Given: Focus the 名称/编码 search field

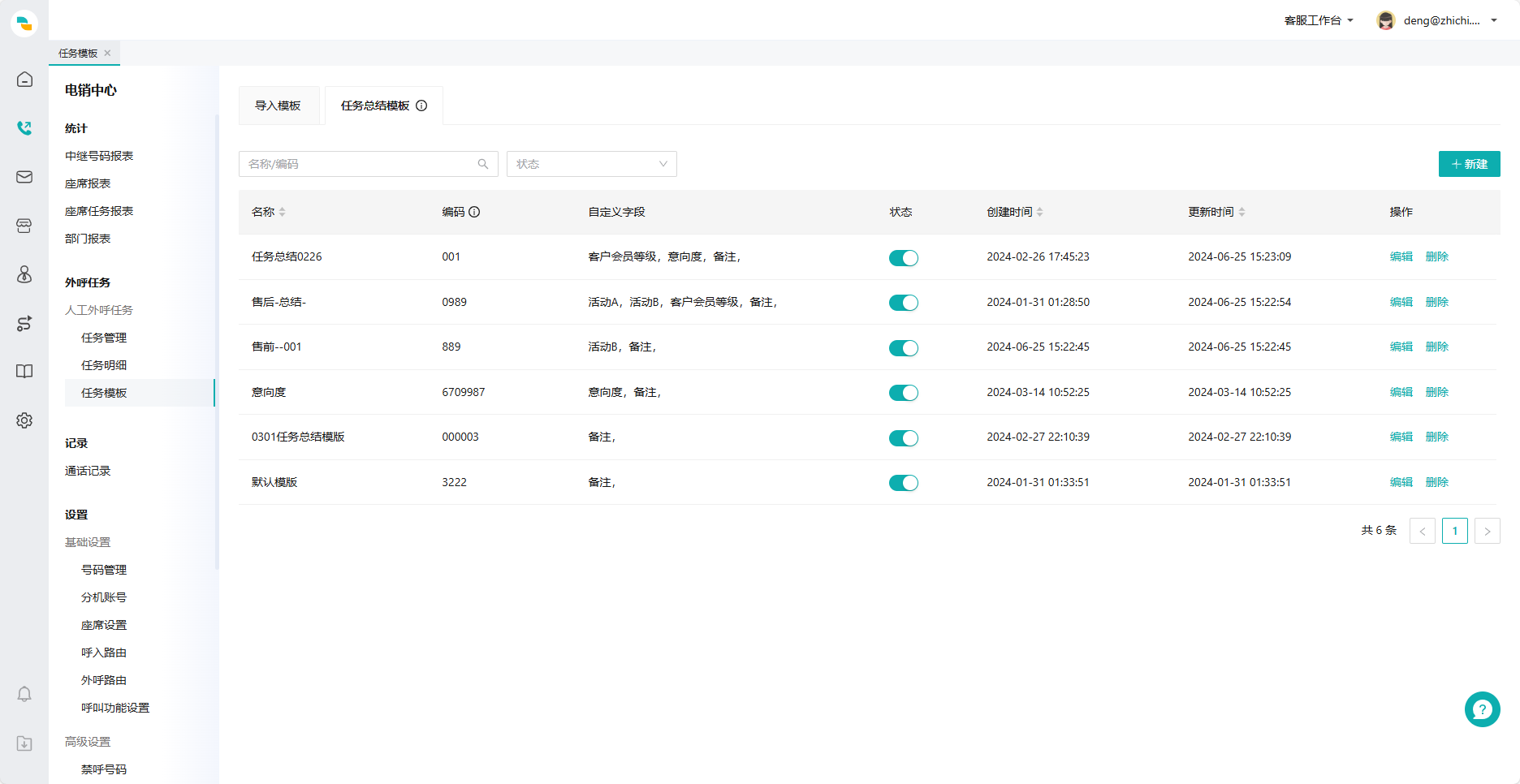Looking at the screenshot, I should (368, 164).
